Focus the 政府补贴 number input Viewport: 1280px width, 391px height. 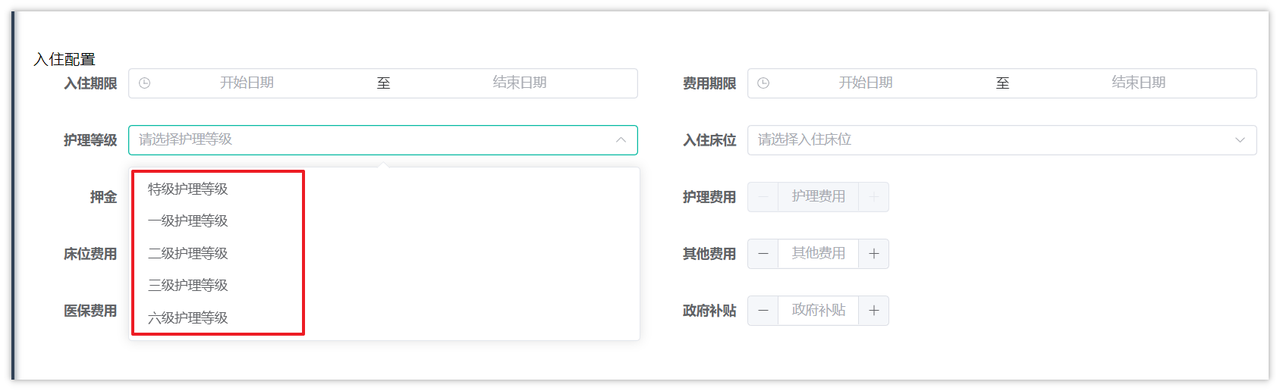(818, 311)
